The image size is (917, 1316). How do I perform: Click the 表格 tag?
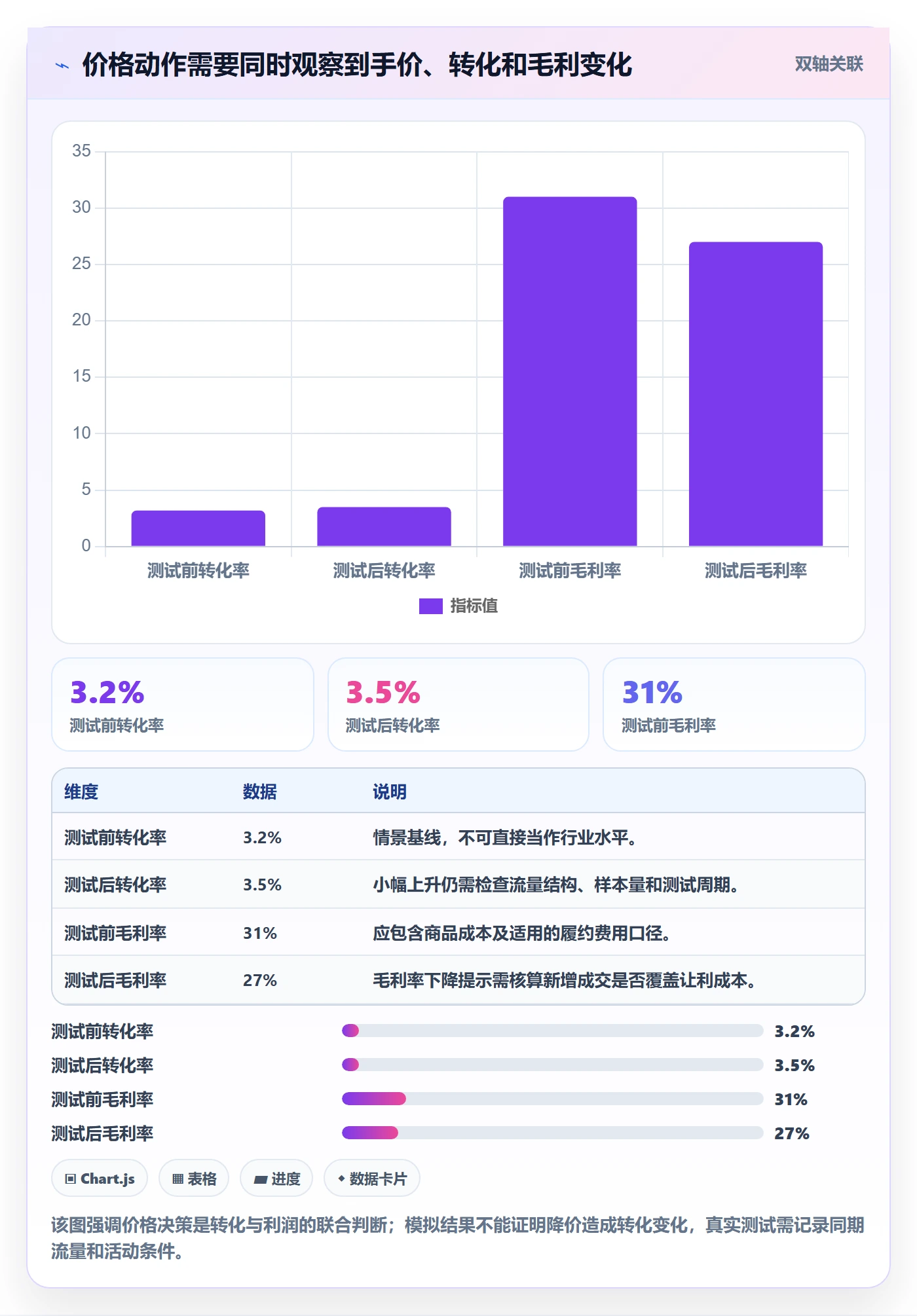click(x=194, y=1179)
